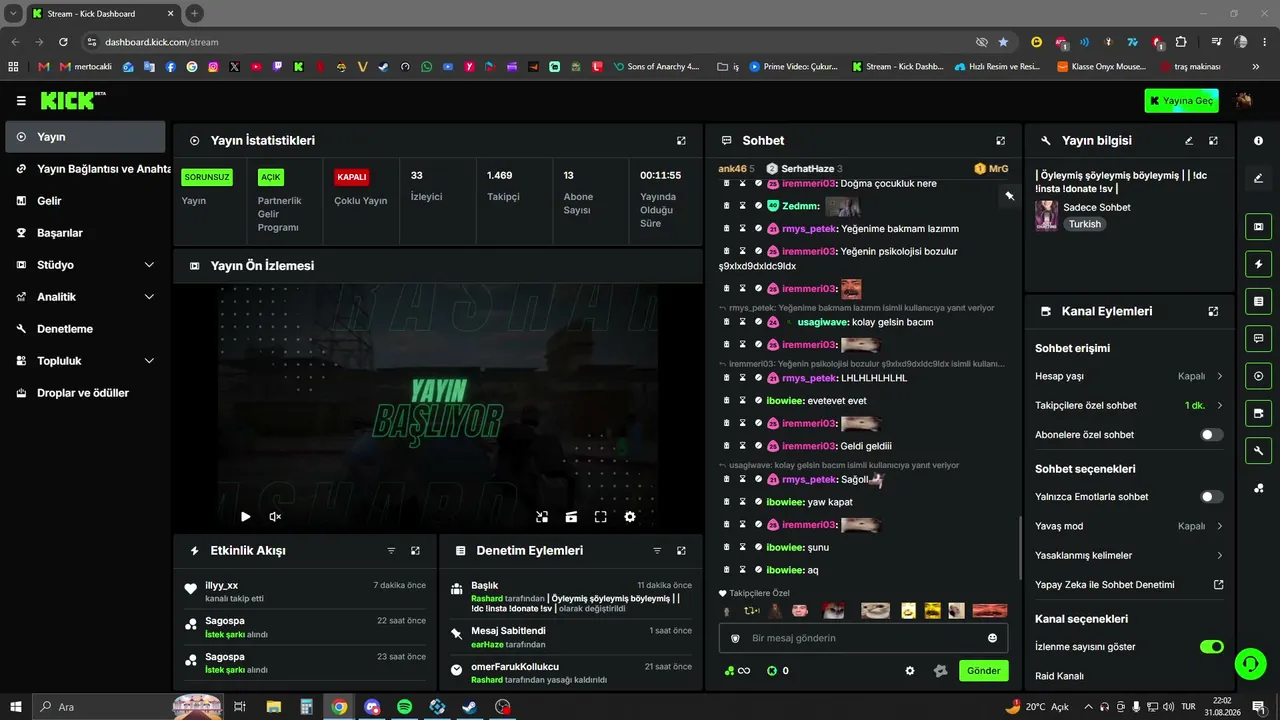Screen dimensions: 1280x720
Task: Pop out the stream preview player
Action: pyautogui.click(x=542, y=517)
